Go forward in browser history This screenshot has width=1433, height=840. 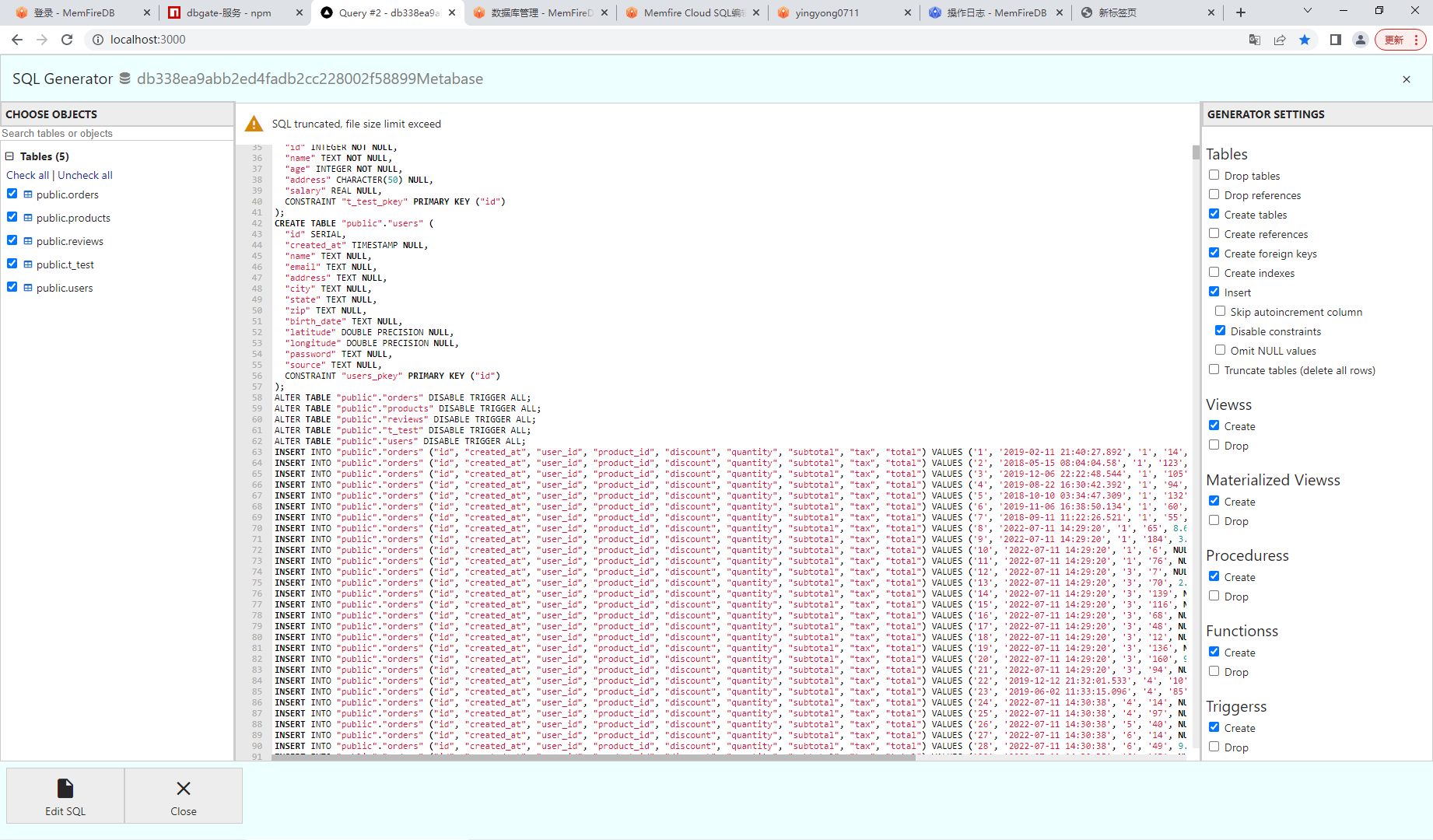[x=42, y=40]
